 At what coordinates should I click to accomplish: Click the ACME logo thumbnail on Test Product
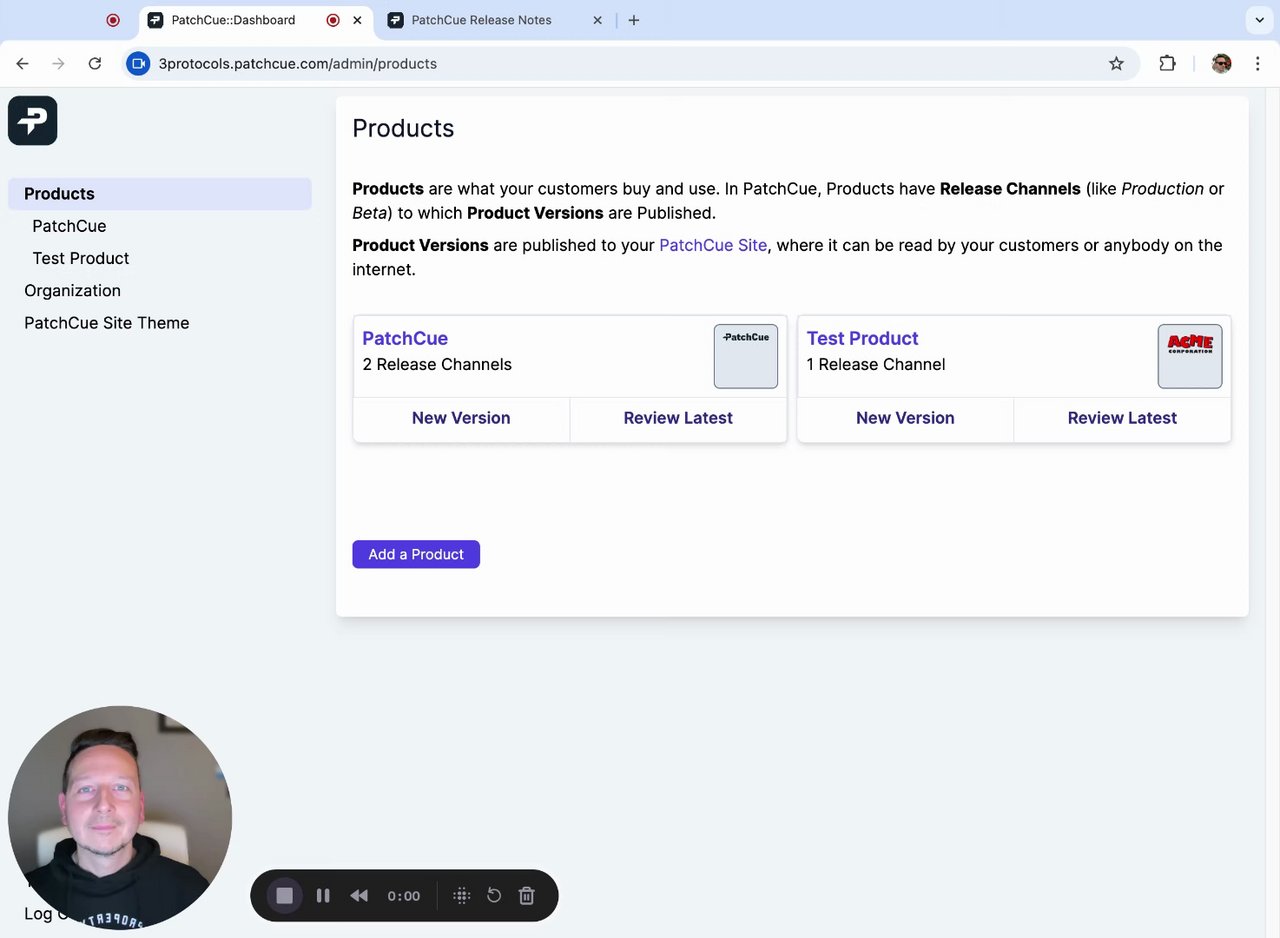1190,356
